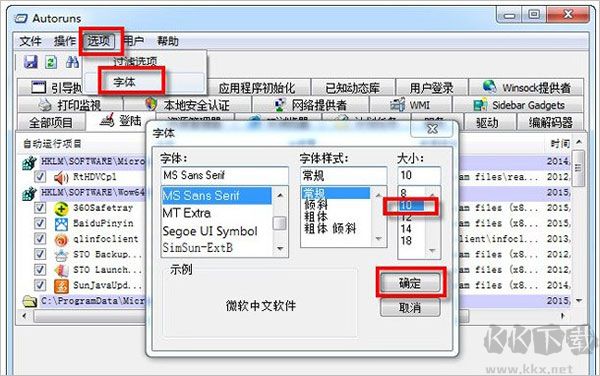Viewport: 600px width, 376px height.
Task: Select 粗体 倾斜 font style
Action: click(x=336, y=229)
